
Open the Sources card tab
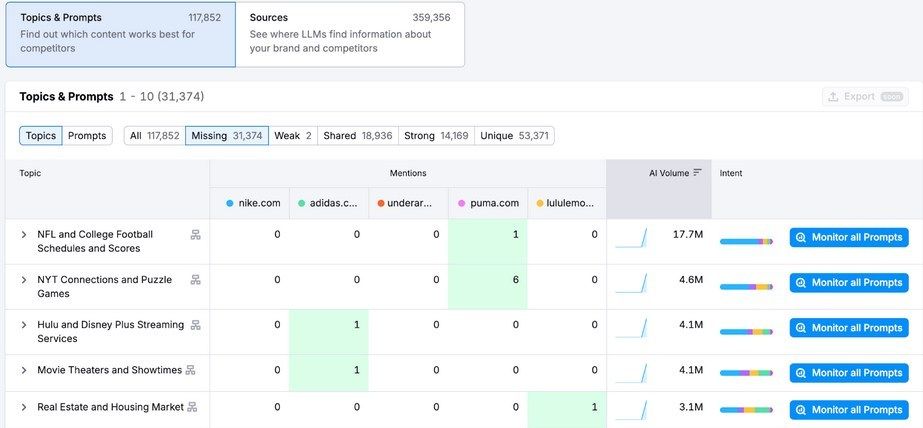coord(350,34)
